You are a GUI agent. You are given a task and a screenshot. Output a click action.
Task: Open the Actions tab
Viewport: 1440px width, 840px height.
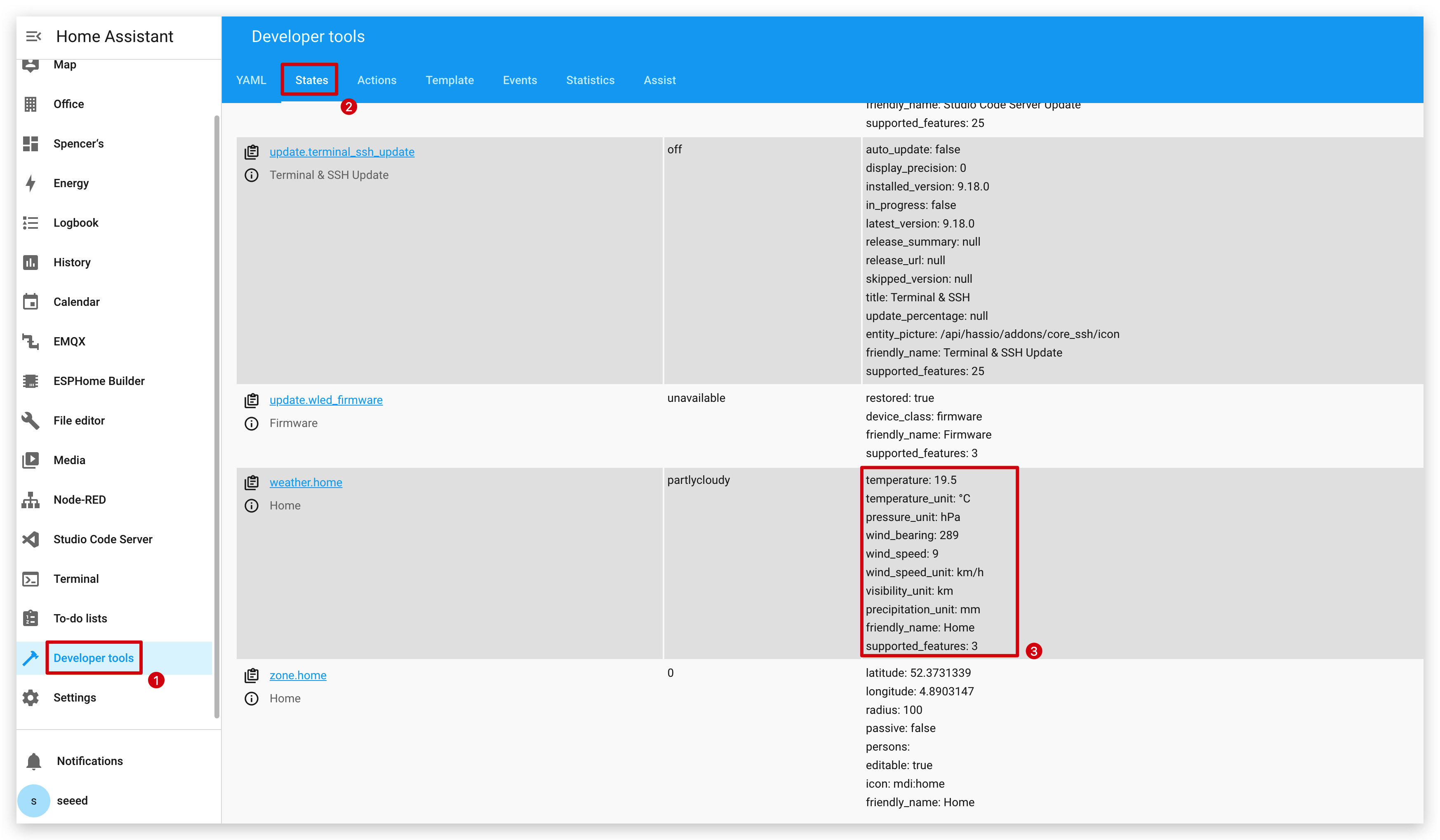pos(376,80)
